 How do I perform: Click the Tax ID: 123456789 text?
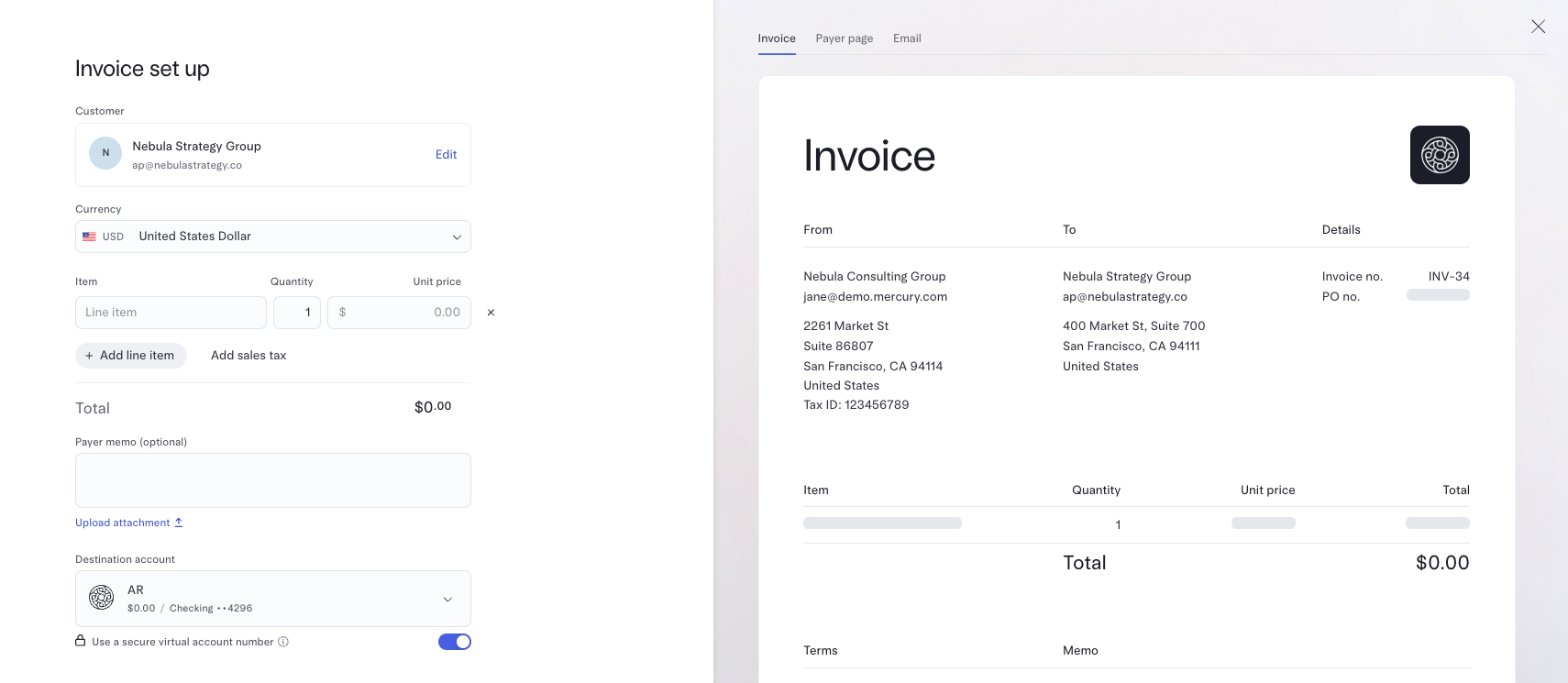click(x=856, y=404)
